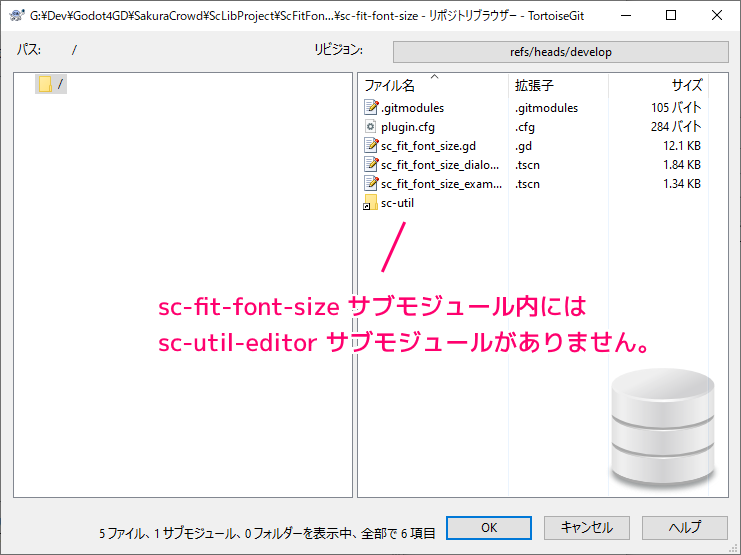
Task: Open help with ヘルプ button
Action: click(x=684, y=527)
